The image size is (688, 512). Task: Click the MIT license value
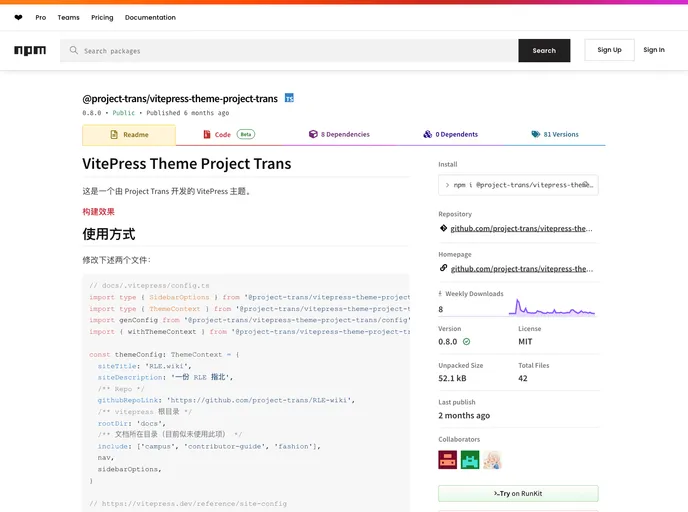(x=525, y=341)
